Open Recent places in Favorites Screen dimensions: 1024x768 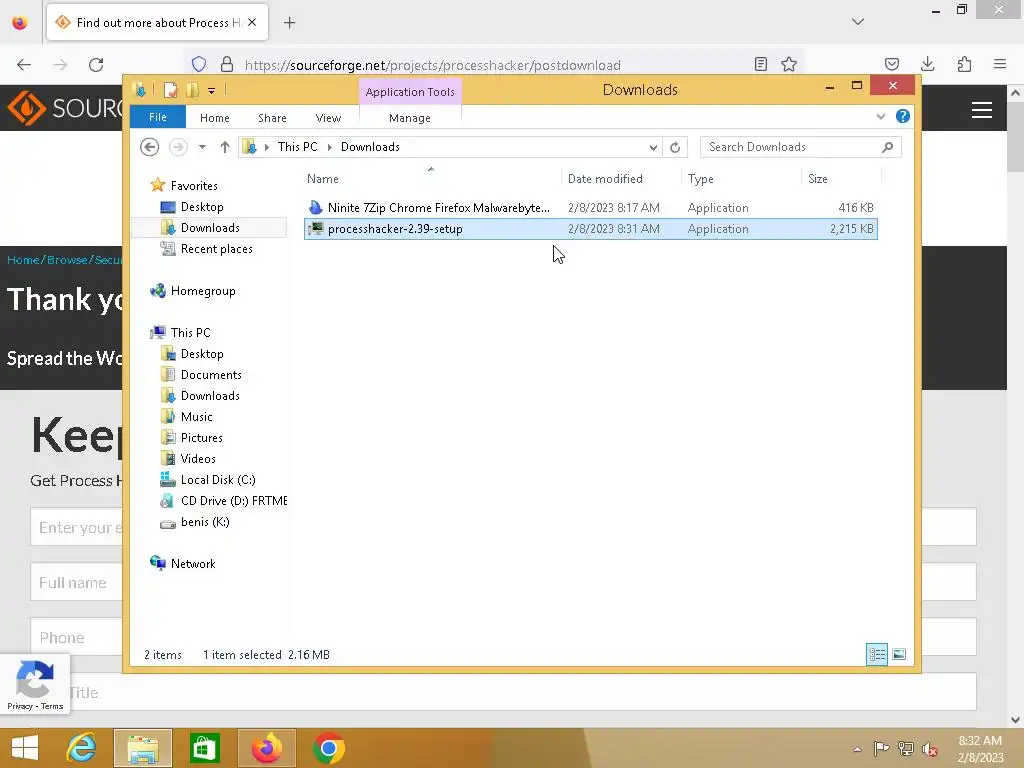(x=216, y=249)
